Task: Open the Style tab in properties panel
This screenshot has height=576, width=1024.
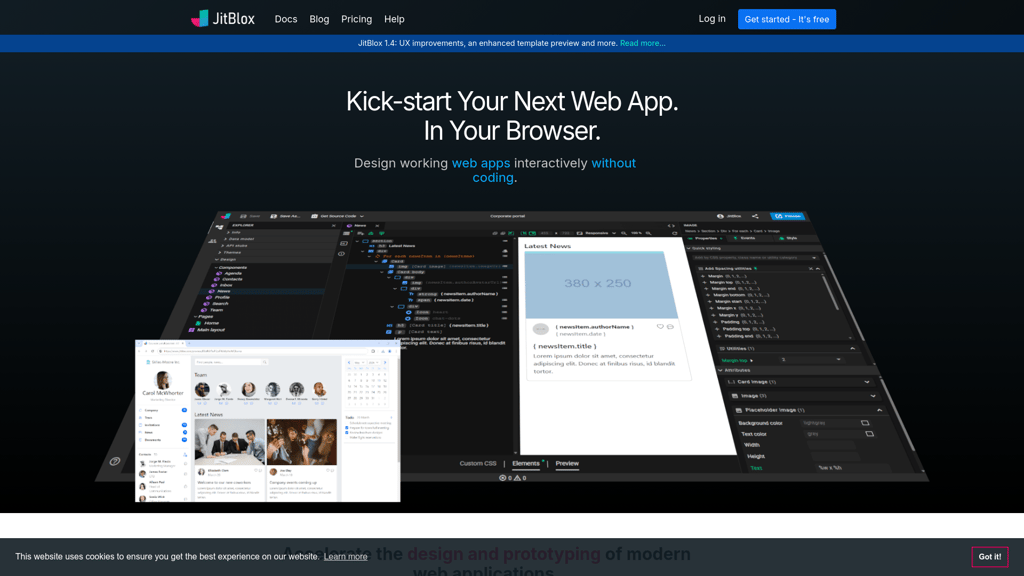Action: click(x=789, y=238)
